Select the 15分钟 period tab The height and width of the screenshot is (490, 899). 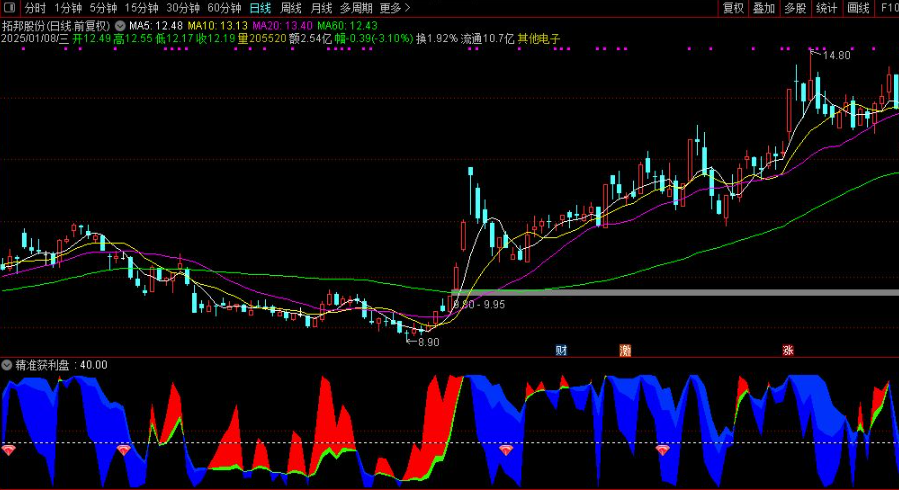[x=142, y=8]
